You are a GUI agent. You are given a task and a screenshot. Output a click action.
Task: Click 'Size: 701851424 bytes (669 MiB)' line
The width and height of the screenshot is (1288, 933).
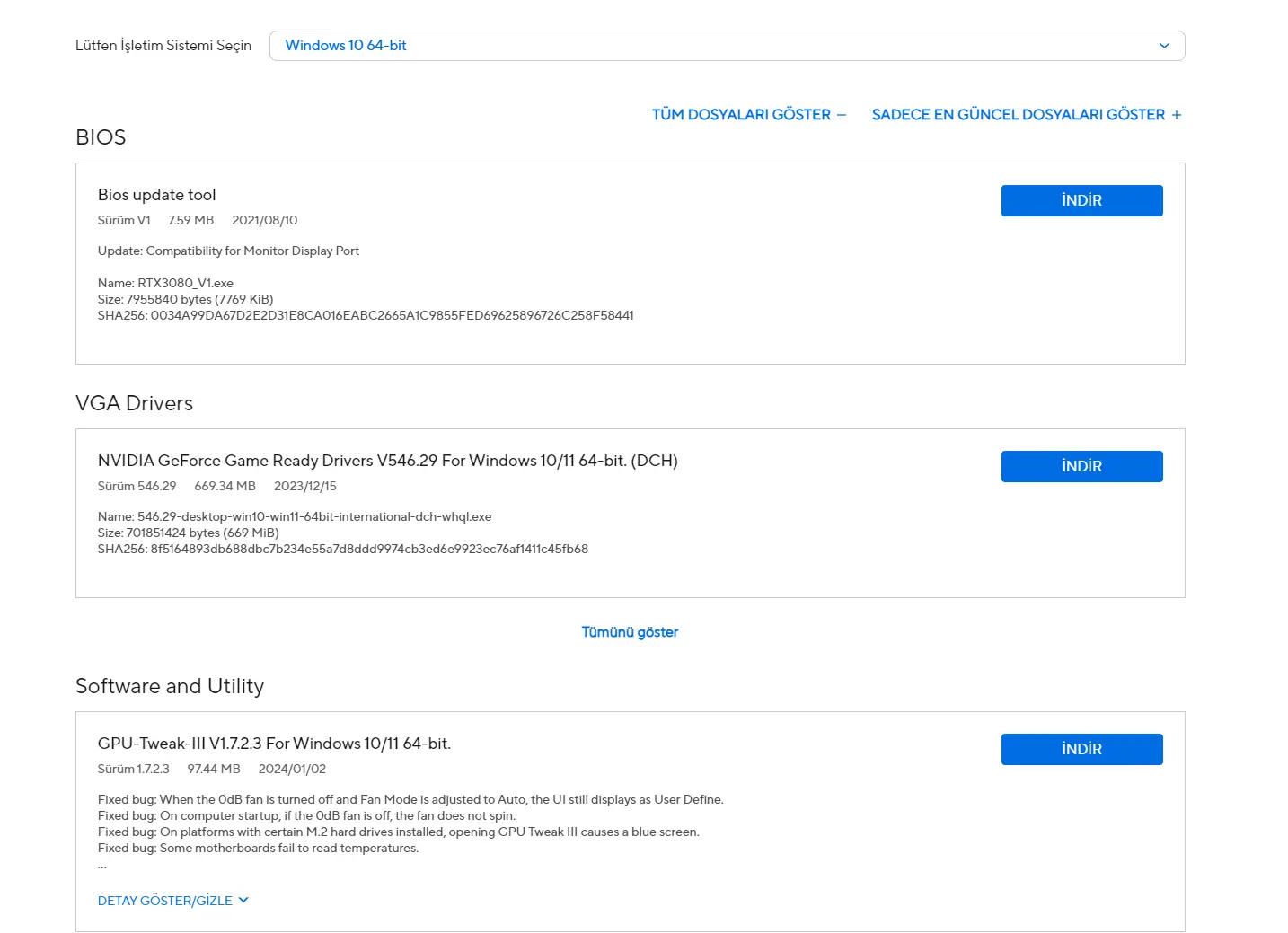click(189, 533)
